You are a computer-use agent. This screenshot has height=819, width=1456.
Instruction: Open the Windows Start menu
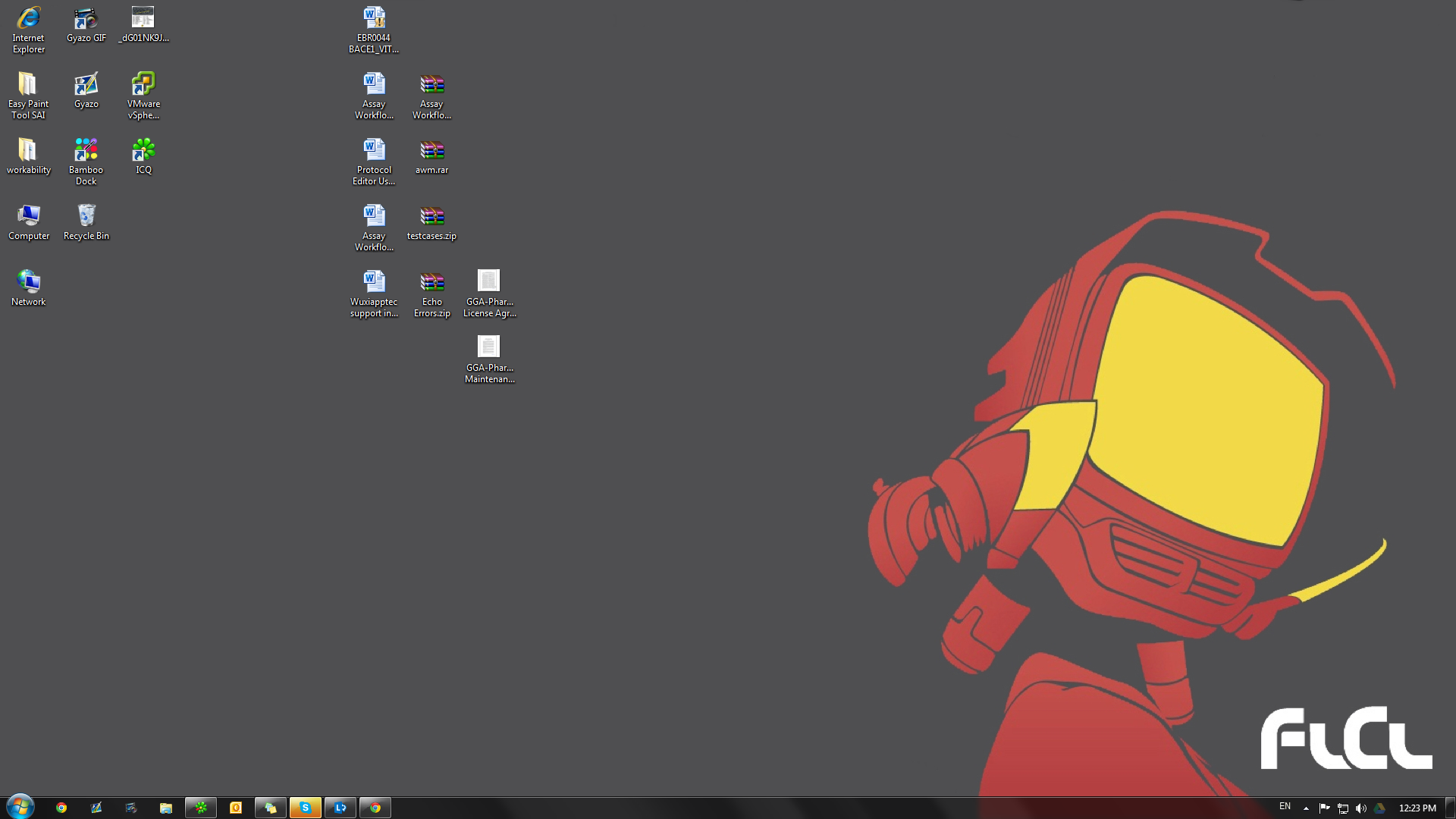coord(20,807)
